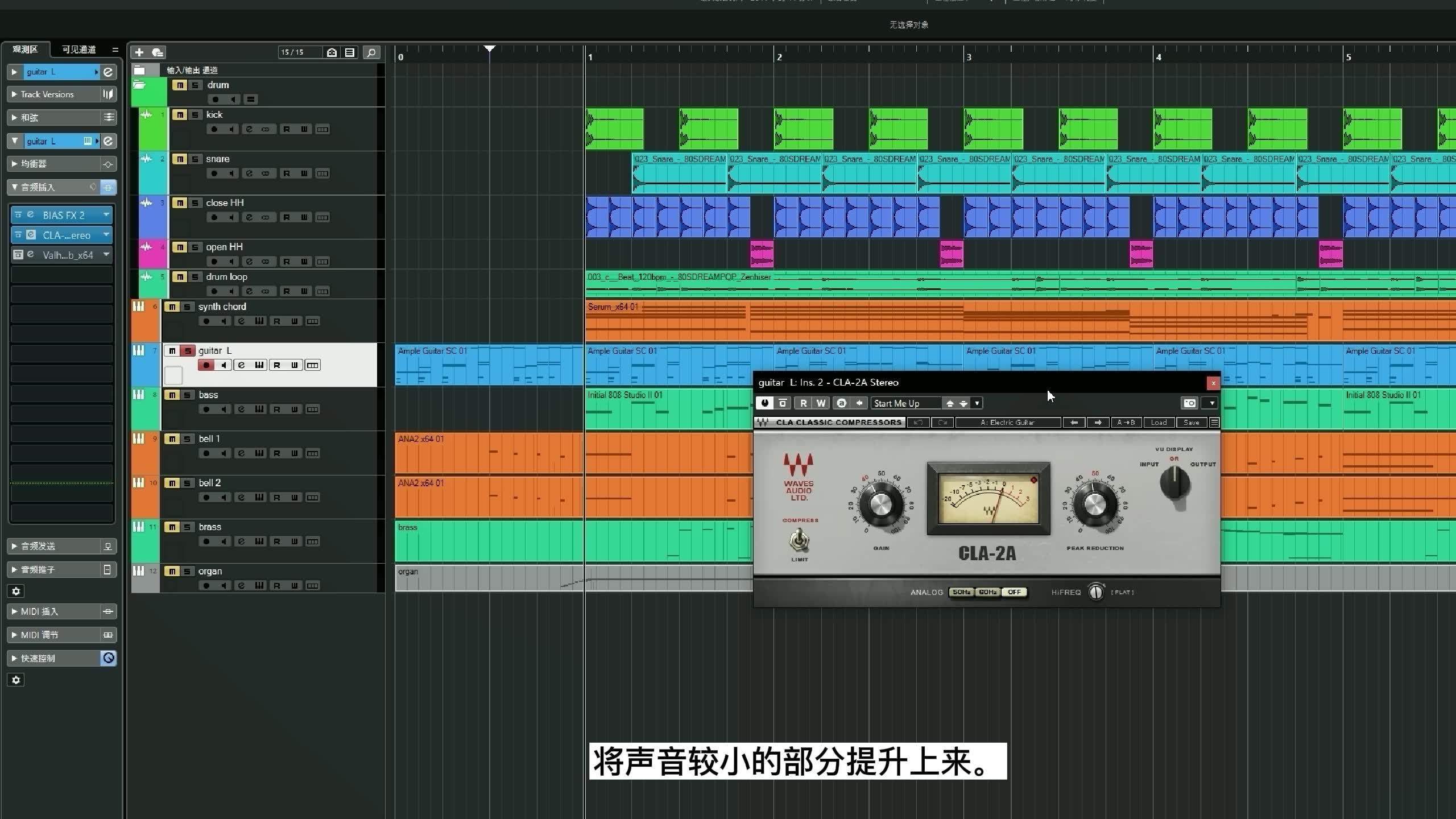Go to next Waves preset with right arrow

click(1098, 423)
